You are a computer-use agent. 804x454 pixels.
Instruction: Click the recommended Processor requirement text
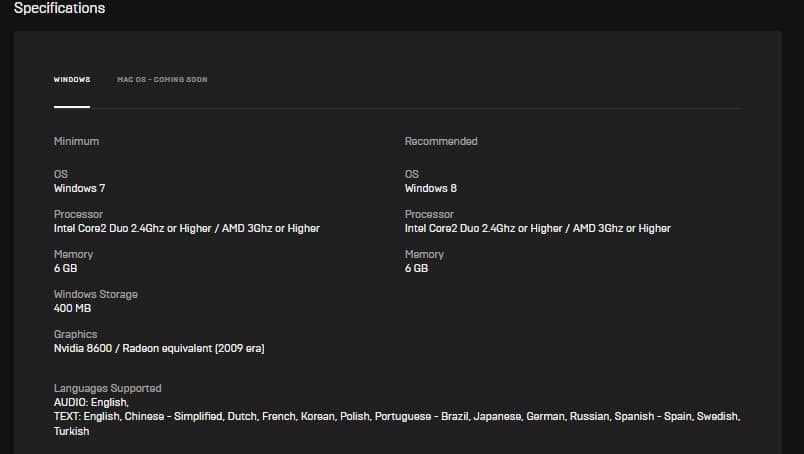pos(537,228)
